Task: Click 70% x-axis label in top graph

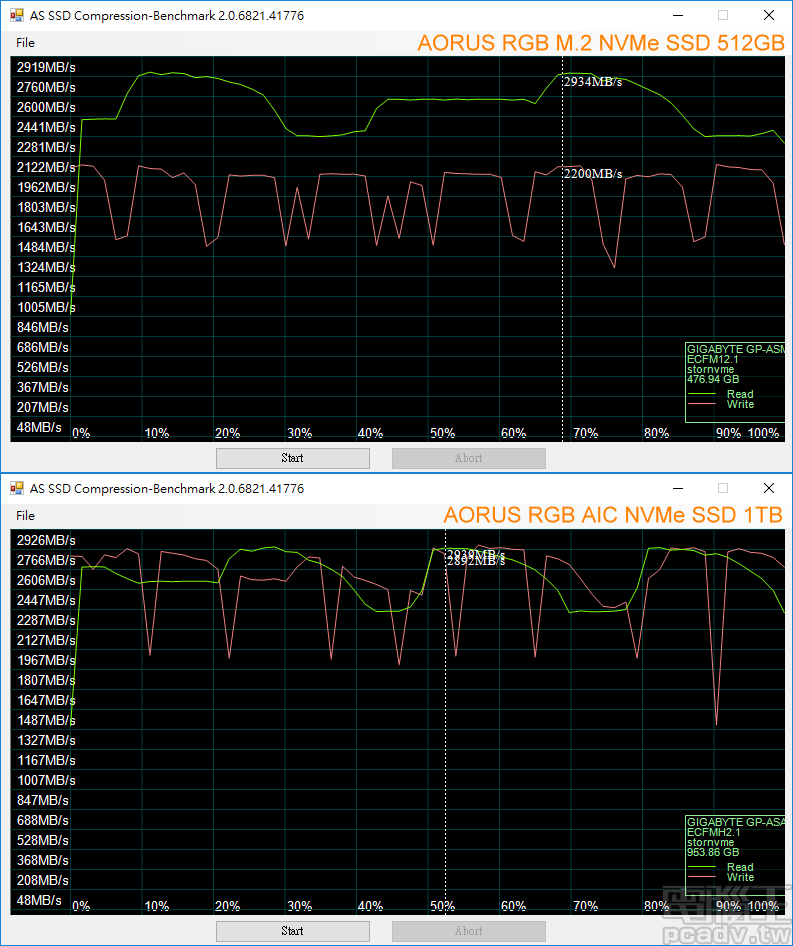Action: pos(585,433)
